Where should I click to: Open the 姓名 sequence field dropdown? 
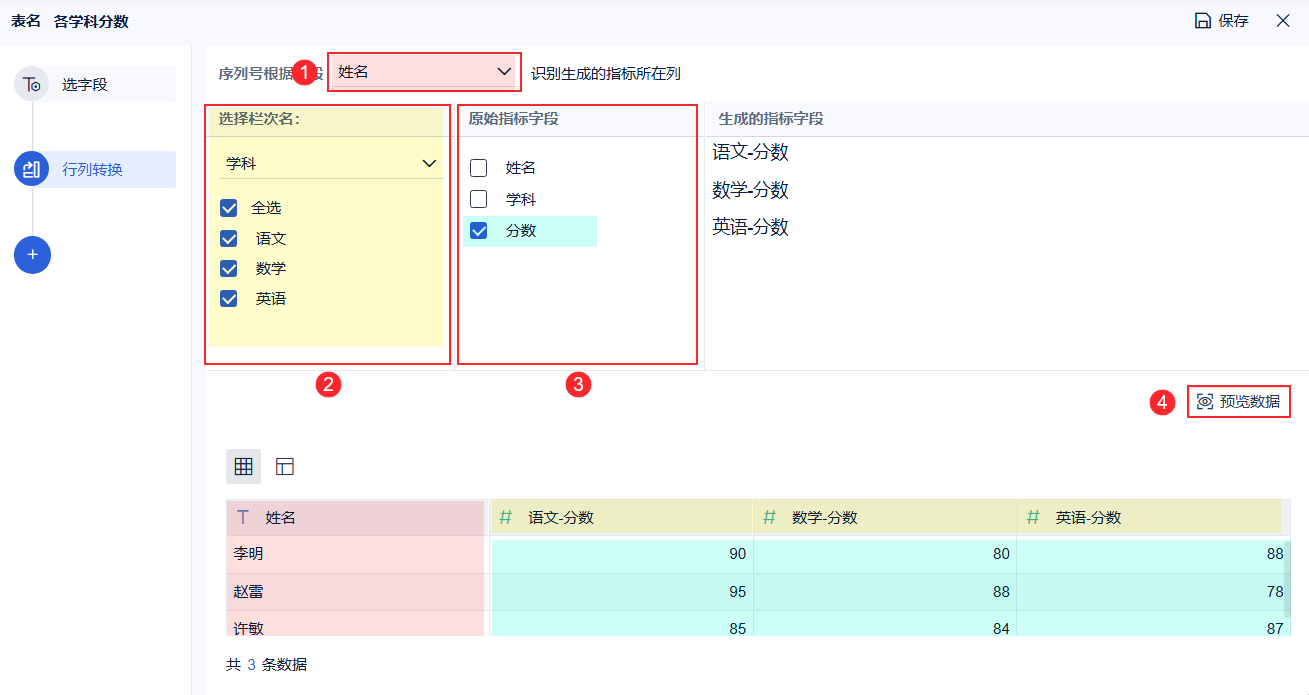point(424,72)
